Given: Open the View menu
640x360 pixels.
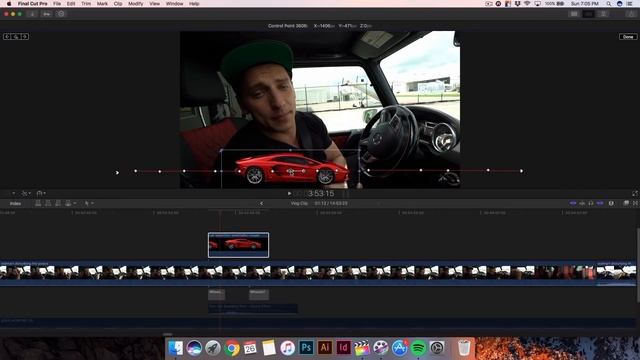Looking at the screenshot, I should [154, 4].
